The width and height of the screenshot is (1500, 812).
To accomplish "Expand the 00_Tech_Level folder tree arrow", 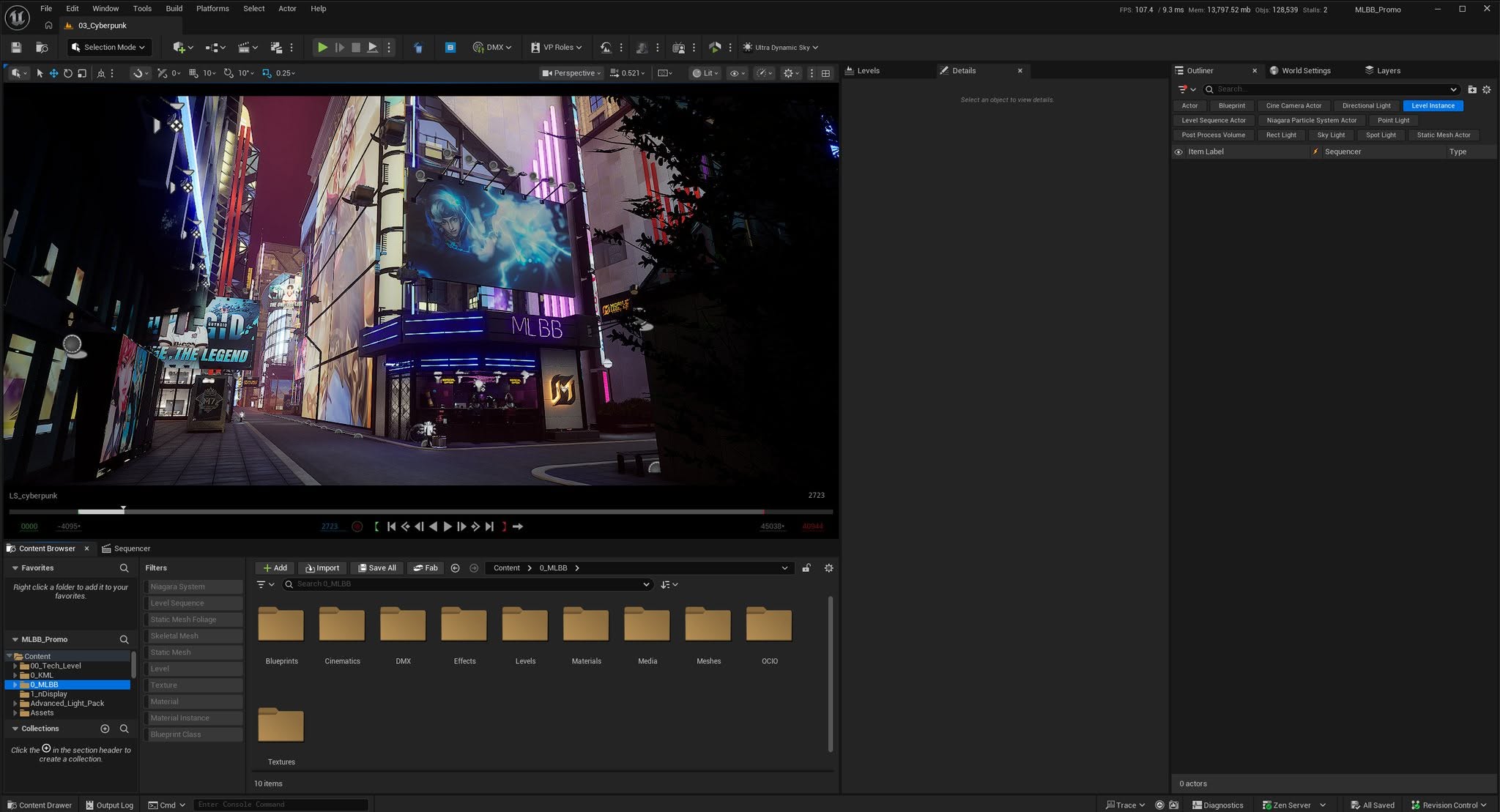I will click(x=15, y=666).
